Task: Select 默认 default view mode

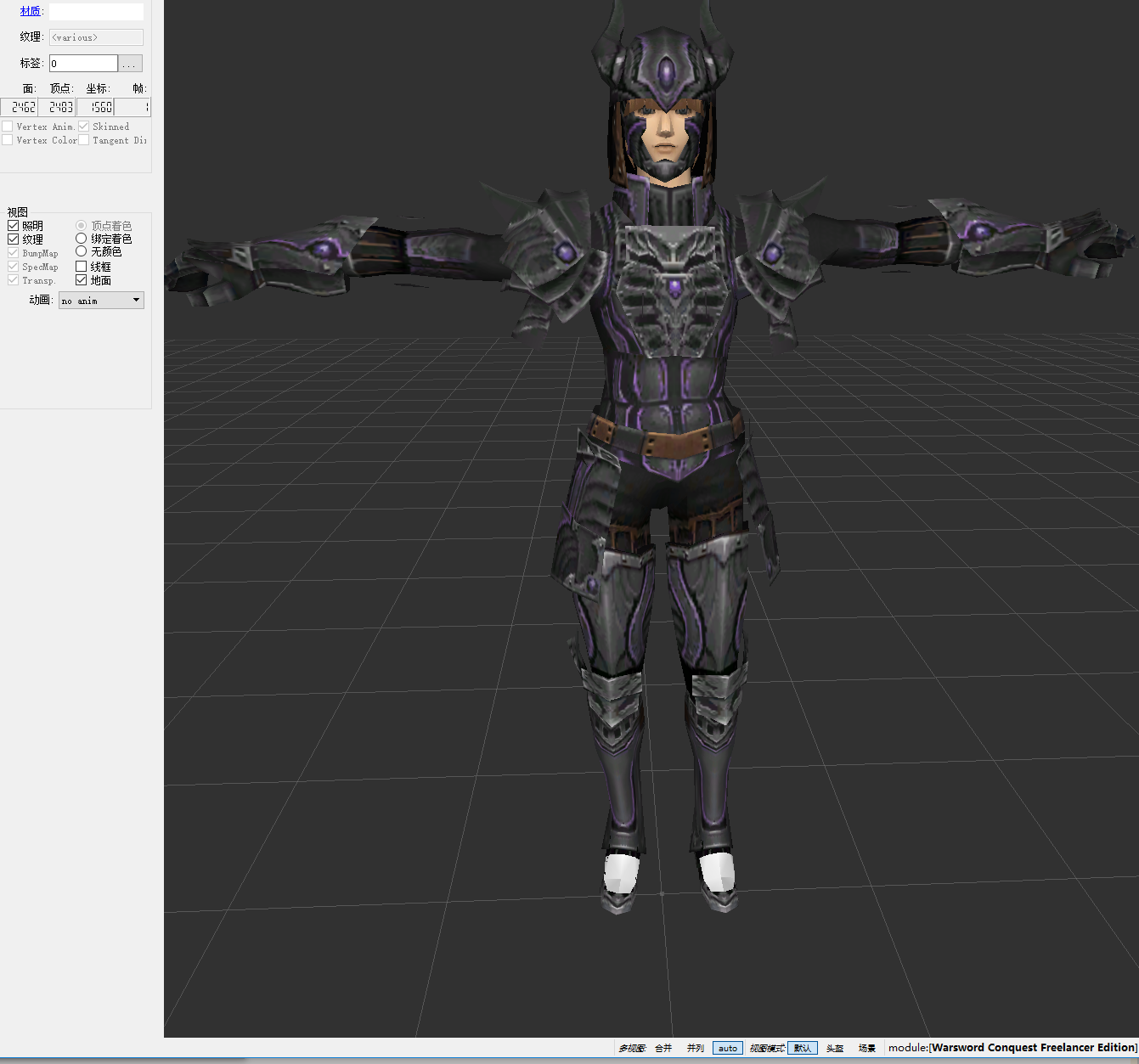Action: click(x=803, y=1048)
